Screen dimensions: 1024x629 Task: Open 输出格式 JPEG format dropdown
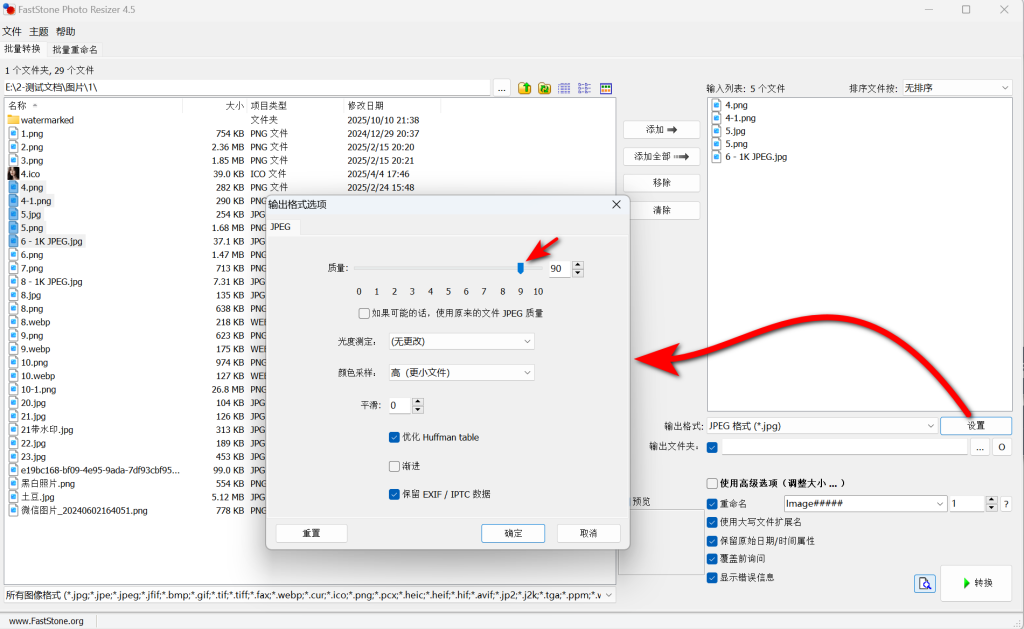822,426
